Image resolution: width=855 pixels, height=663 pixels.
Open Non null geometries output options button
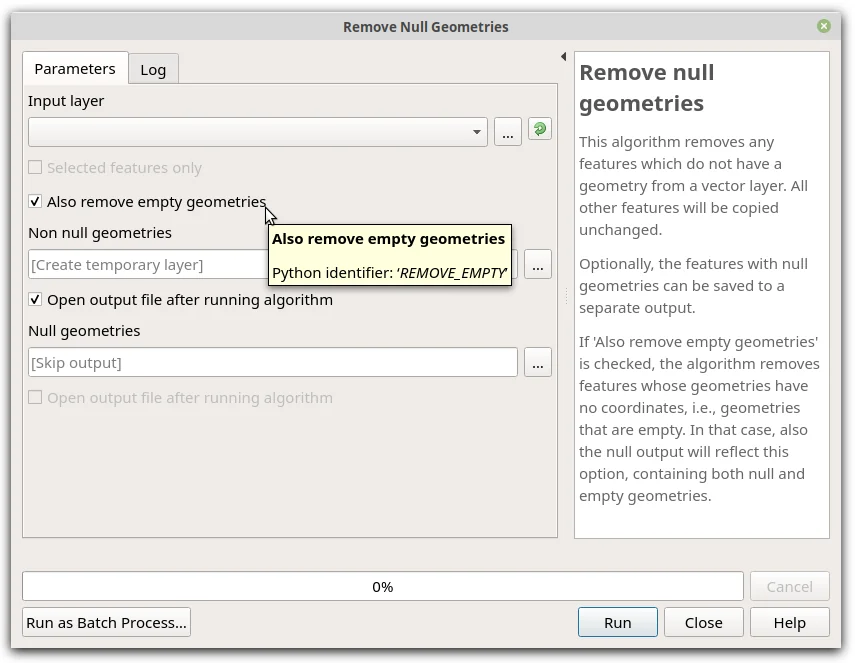538,265
